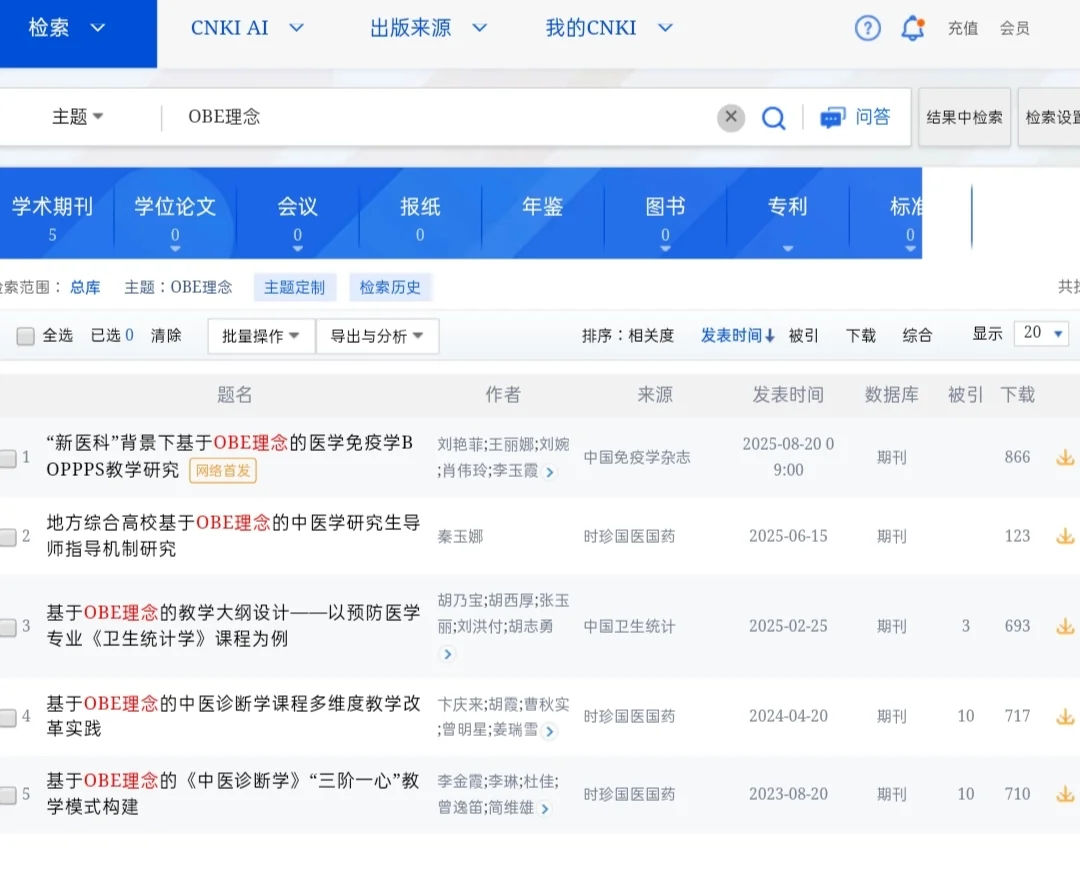Image resolution: width=1080 pixels, height=896 pixels.
Task: Check the 全选 select-all checkbox
Action: click(x=25, y=336)
